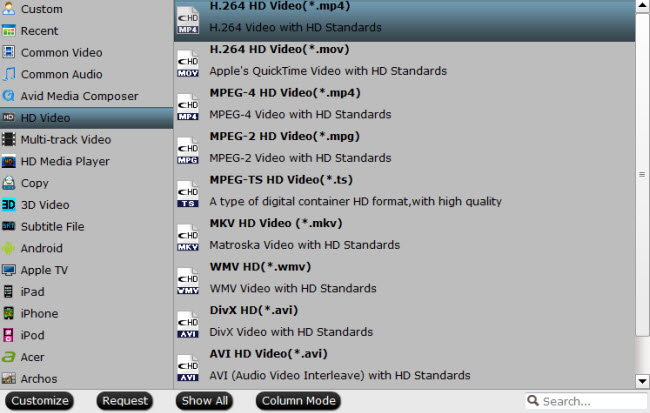Click the AVI HD Video format icon
The image size is (650, 413).
188,368
